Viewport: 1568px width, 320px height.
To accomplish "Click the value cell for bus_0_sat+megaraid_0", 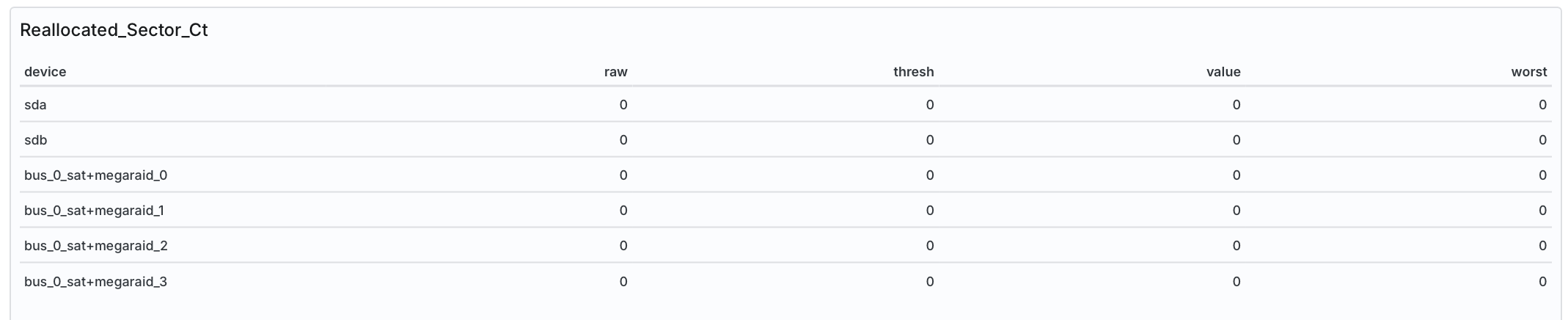I will (x=1237, y=175).
